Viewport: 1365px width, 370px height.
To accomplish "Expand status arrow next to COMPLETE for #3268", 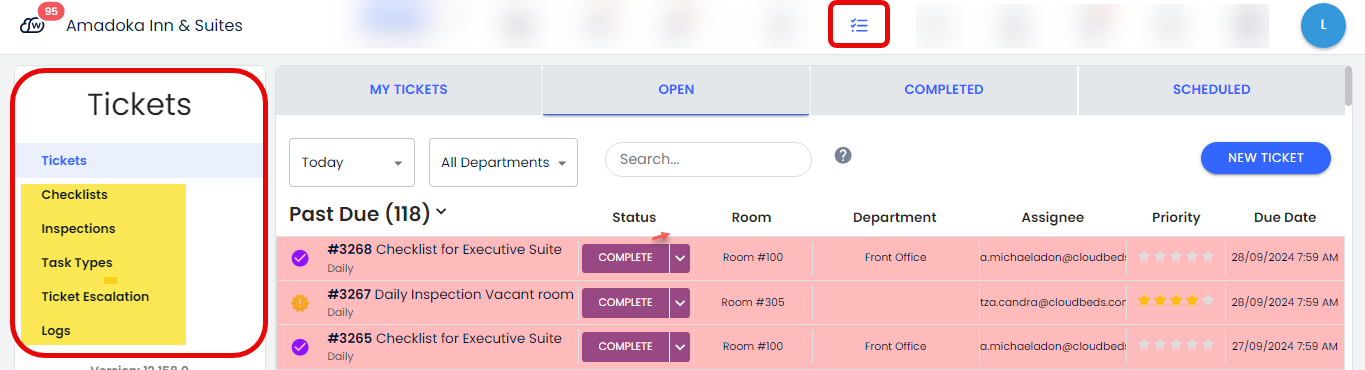I will coord(680,258).
